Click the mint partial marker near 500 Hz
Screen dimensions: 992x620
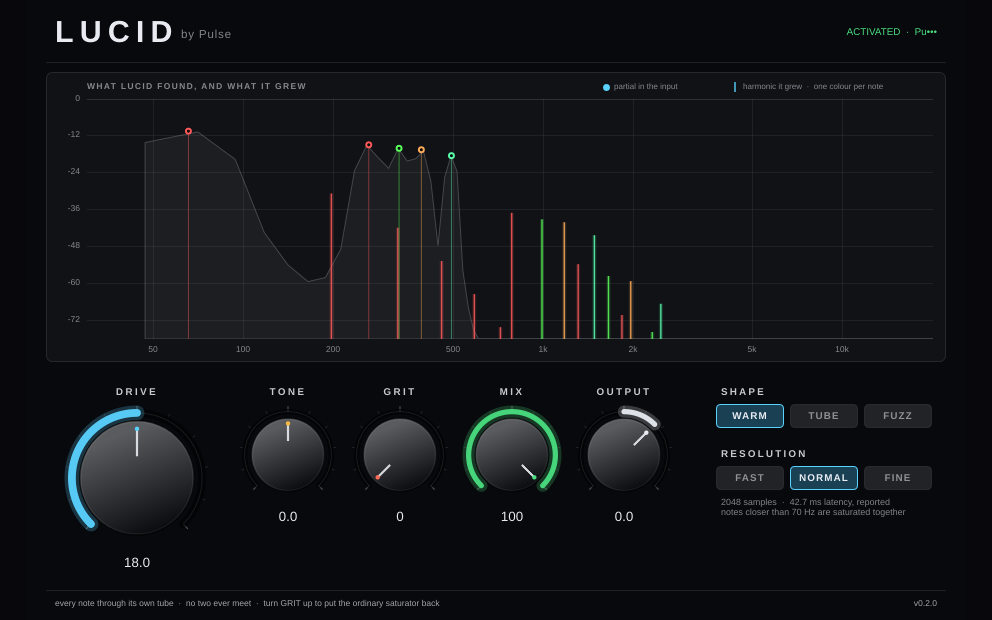click(451, 156)
